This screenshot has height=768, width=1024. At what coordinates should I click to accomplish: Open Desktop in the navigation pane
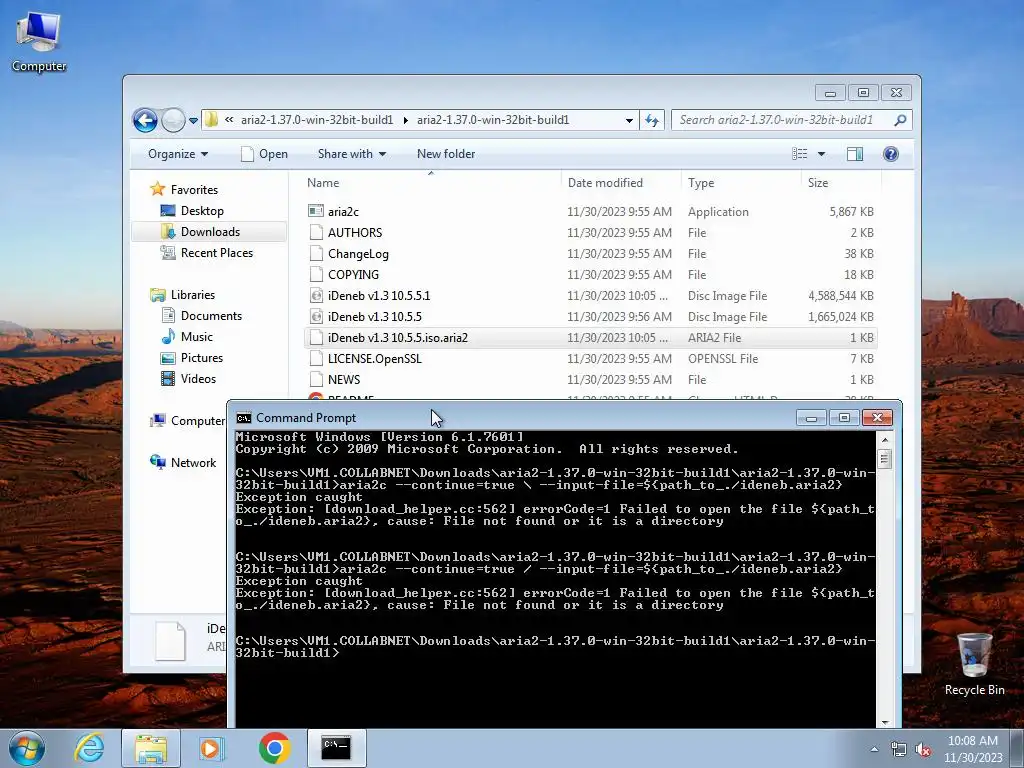202,211
